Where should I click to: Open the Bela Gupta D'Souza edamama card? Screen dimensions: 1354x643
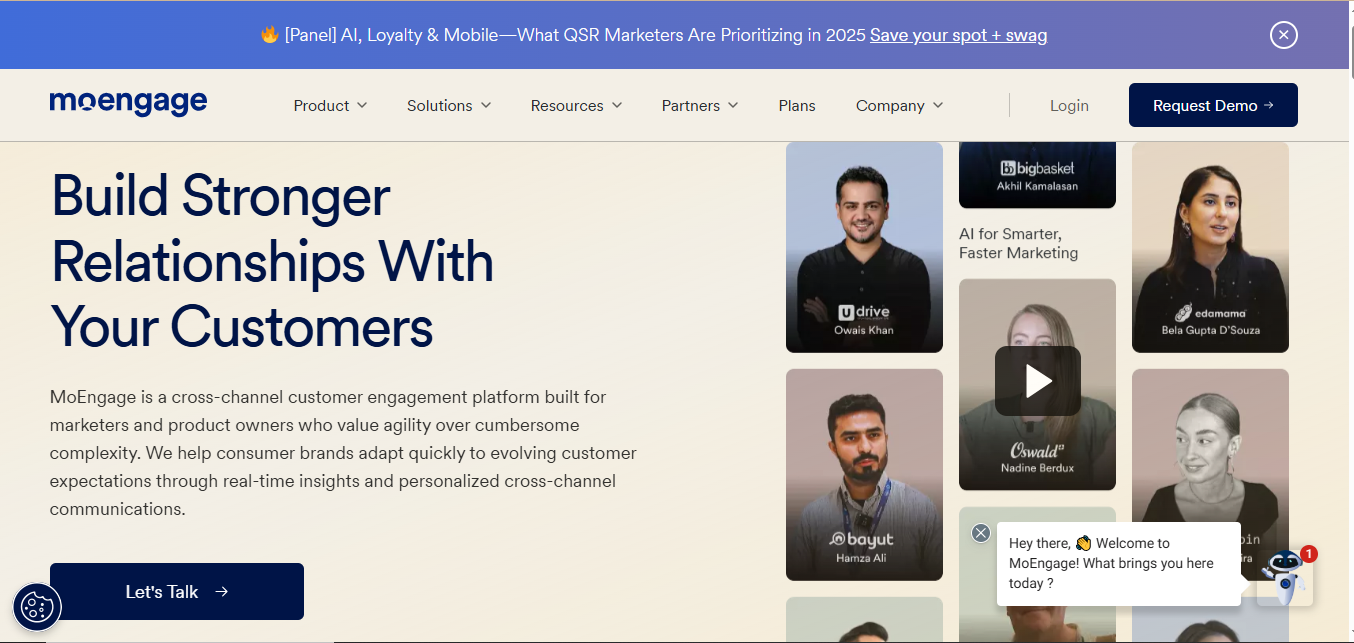[1210, 247]
